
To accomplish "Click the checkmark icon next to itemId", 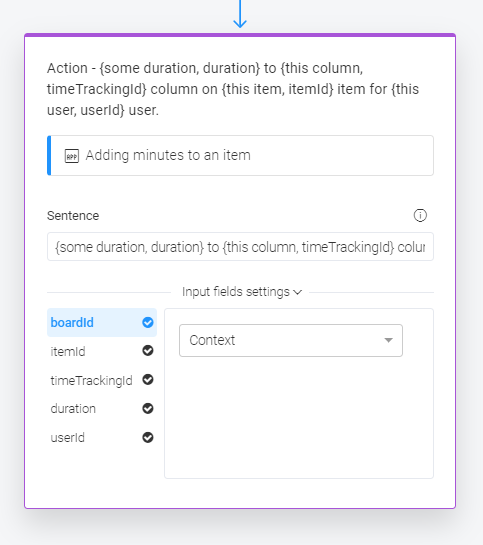I will tap(148, 351).
